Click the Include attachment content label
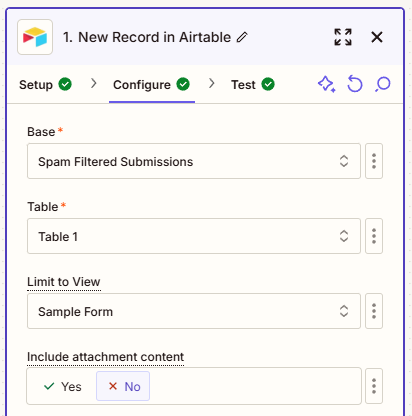Viewport: 412px width, 416px height. pos(105,357)
